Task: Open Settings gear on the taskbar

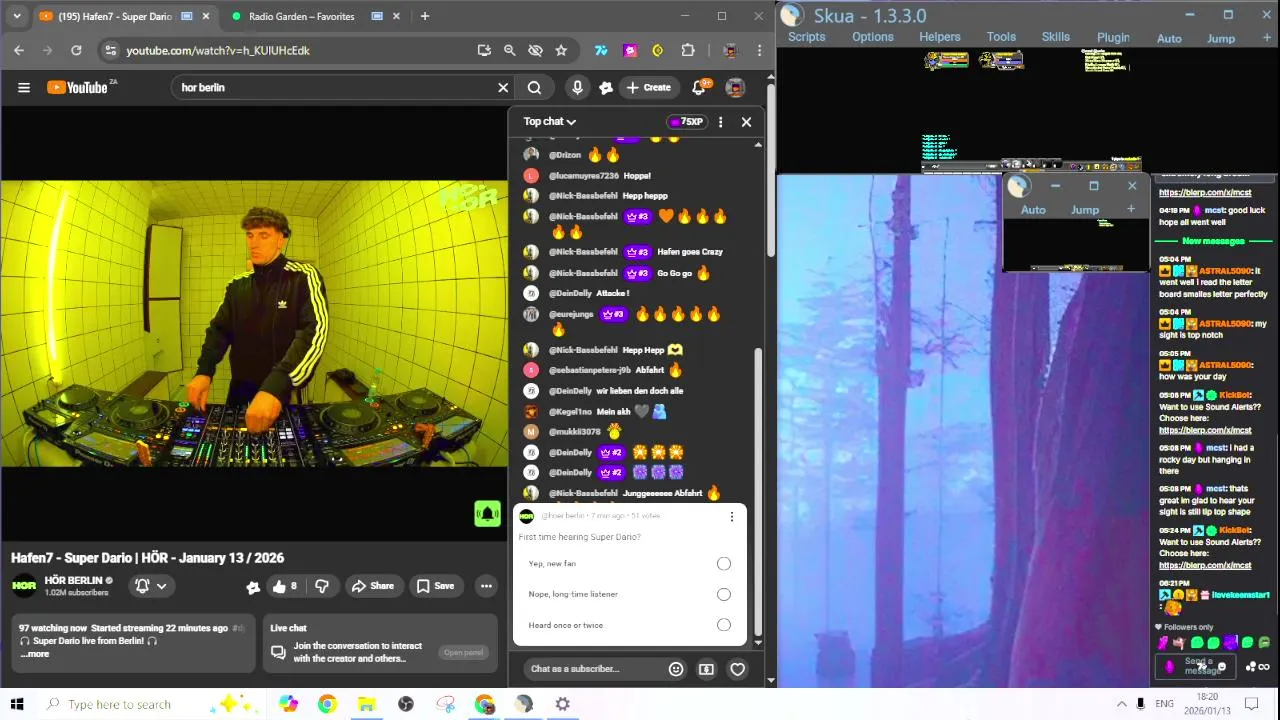Action: point(563,704)
